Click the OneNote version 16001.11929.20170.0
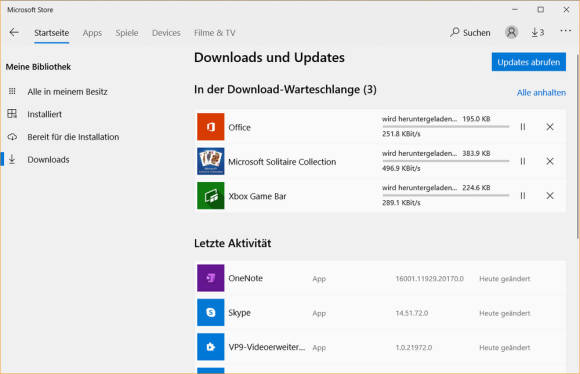This screenshot has width=580, height=374. point(429,279)
